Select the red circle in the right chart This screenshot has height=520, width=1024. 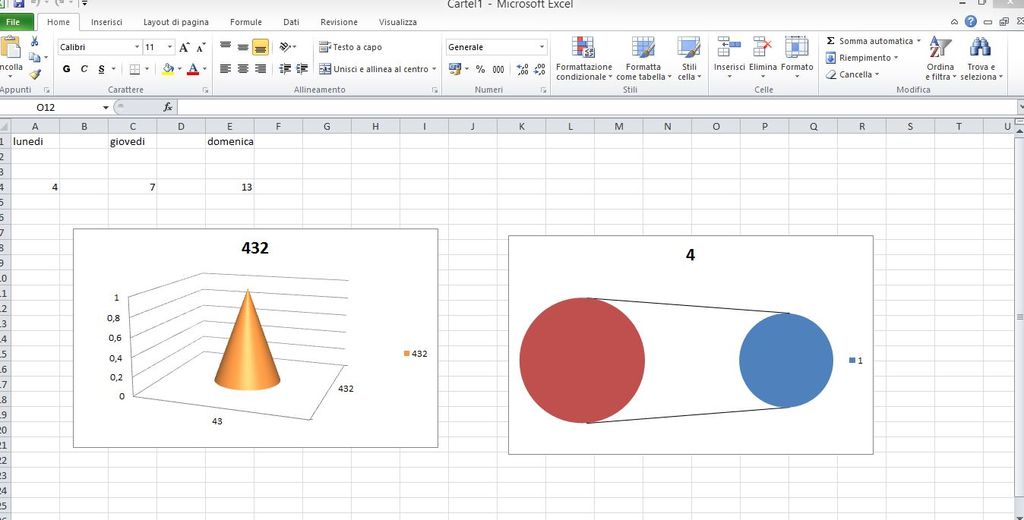pos(582,360)
